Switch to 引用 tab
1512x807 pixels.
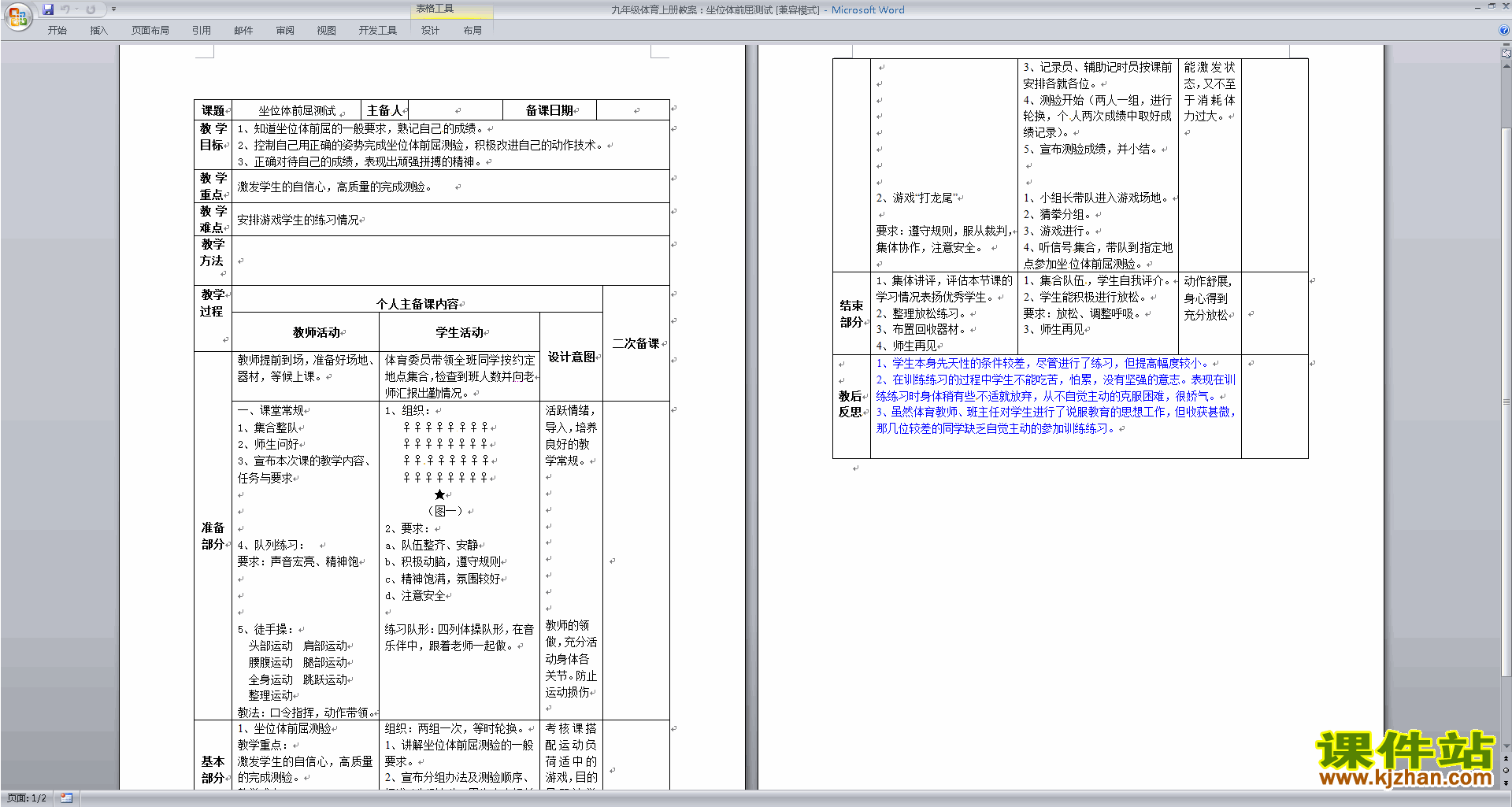(202, 30)
